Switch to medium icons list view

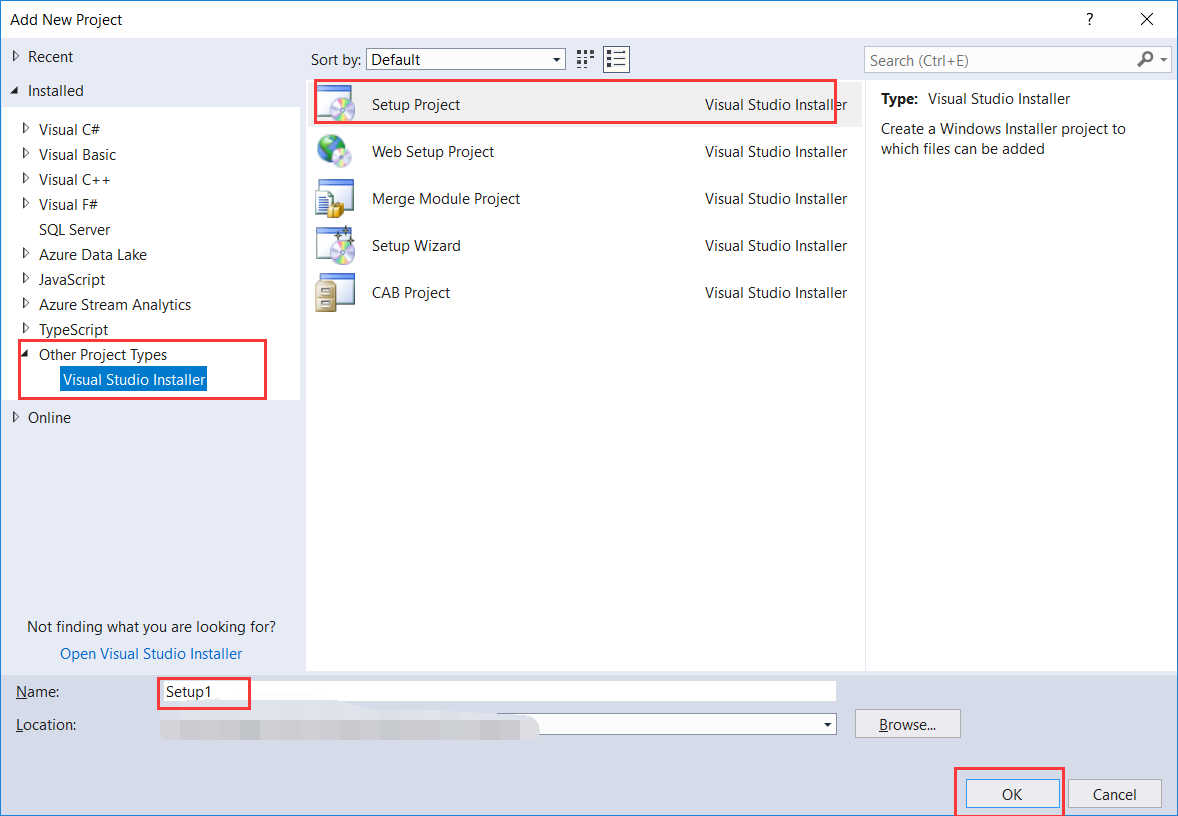coord(616,59)
